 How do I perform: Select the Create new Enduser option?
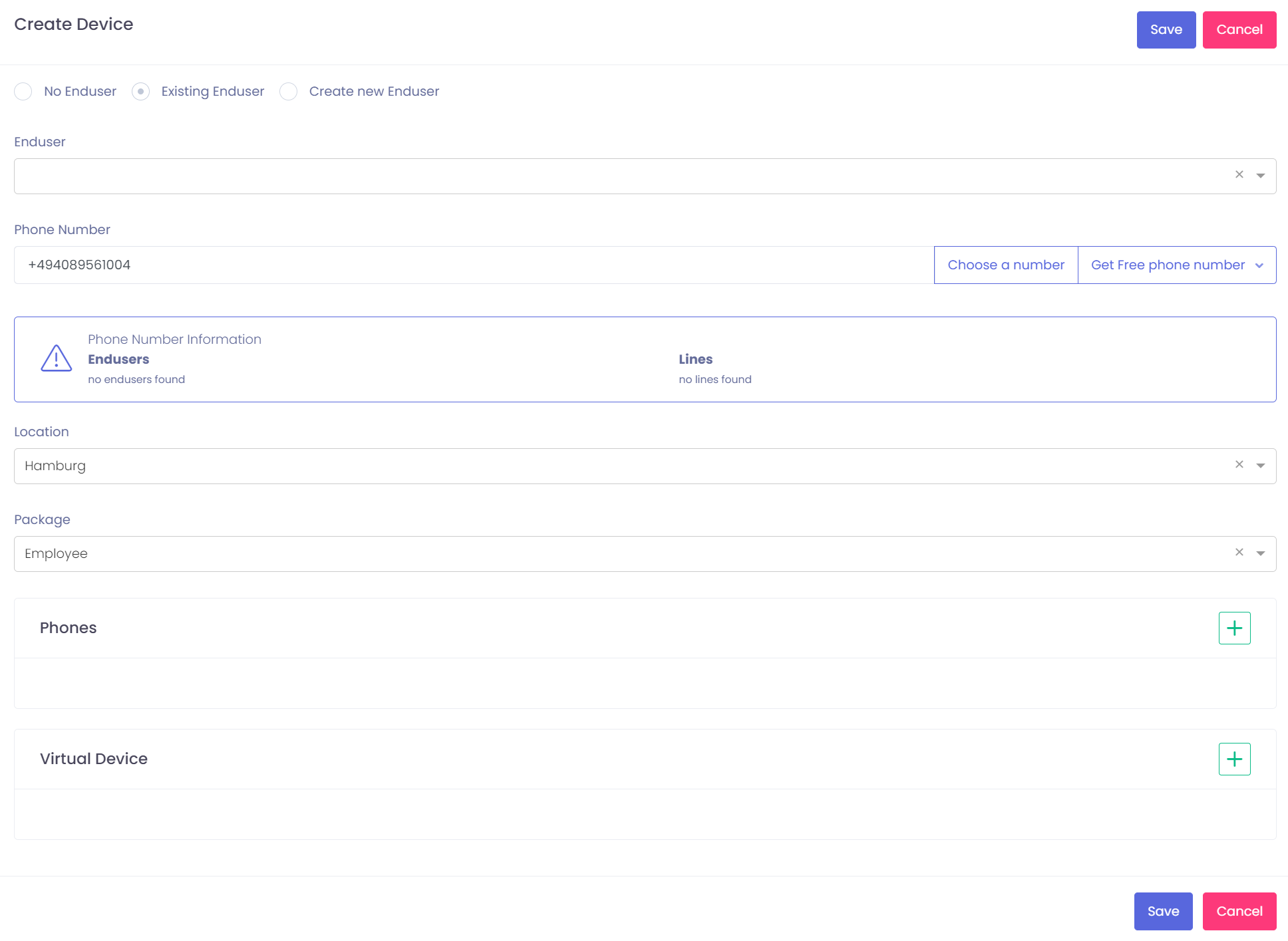(x=289, y=91)
